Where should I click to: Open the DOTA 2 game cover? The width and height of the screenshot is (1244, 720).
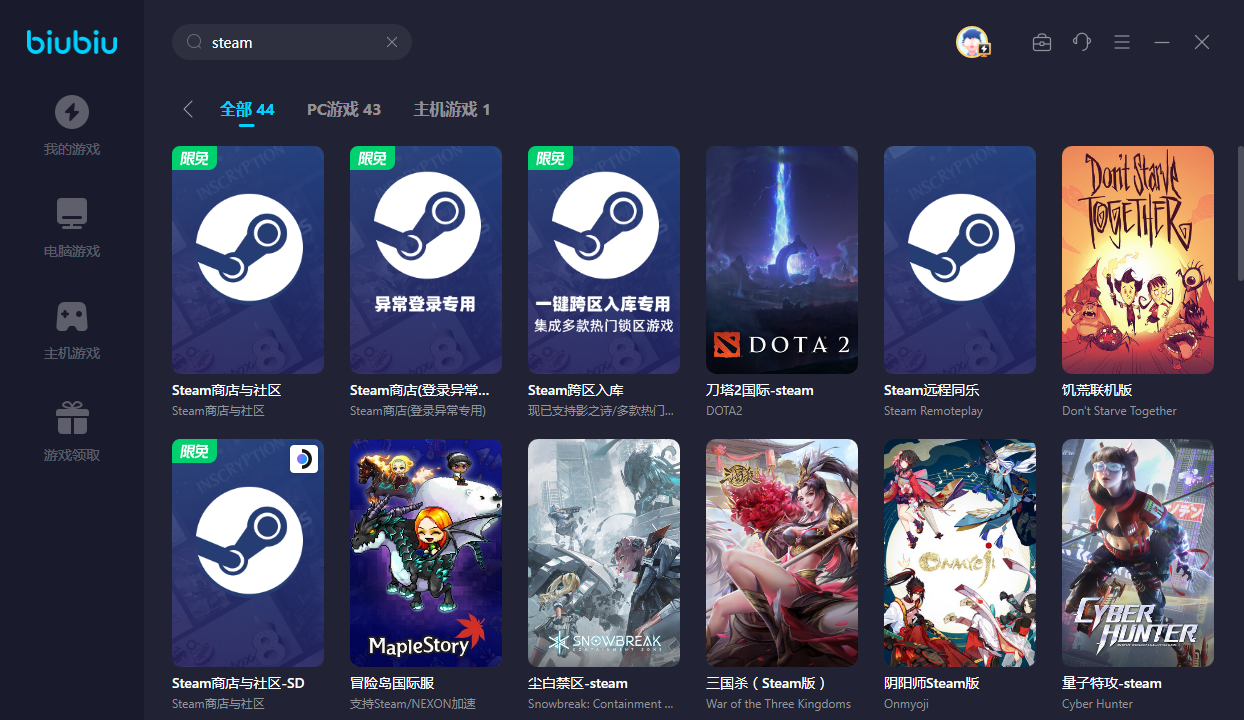(781, 260)
